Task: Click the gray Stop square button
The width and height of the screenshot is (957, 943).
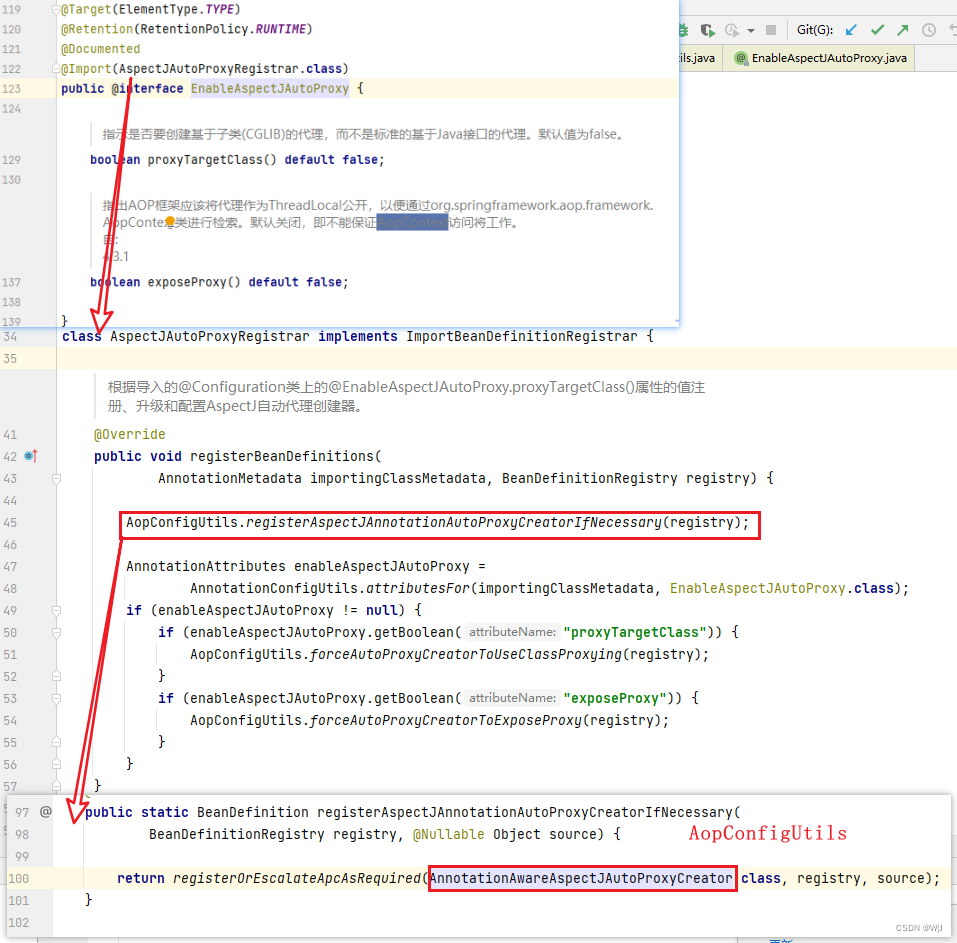Action: (771, 30)
